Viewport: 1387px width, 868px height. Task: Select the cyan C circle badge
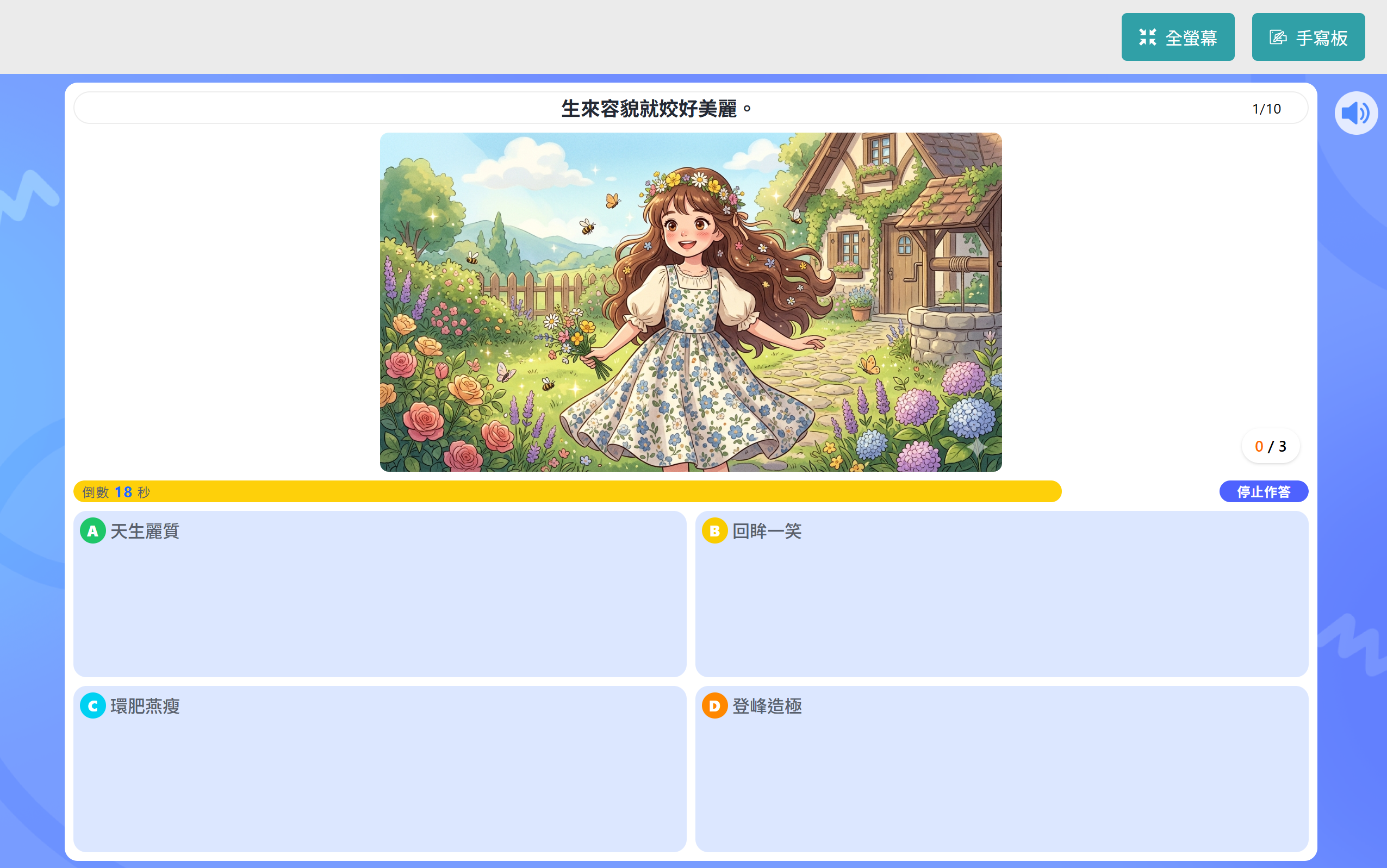tap(92, 705)
